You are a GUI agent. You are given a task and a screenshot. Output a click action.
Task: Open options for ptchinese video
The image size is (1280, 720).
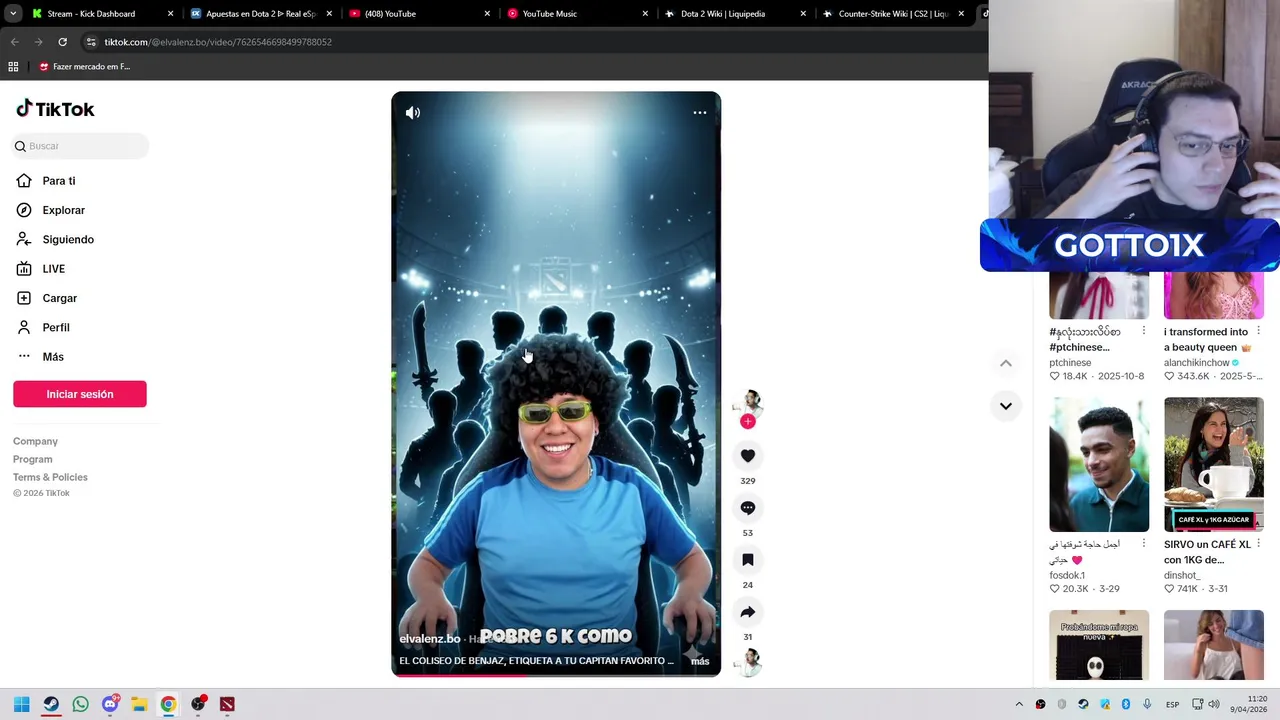(1144, 331)
